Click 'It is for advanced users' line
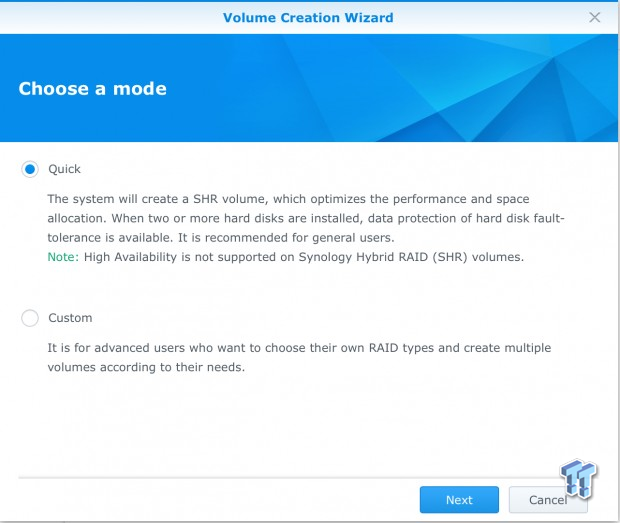Screen dimensions: 620x523 299,348
